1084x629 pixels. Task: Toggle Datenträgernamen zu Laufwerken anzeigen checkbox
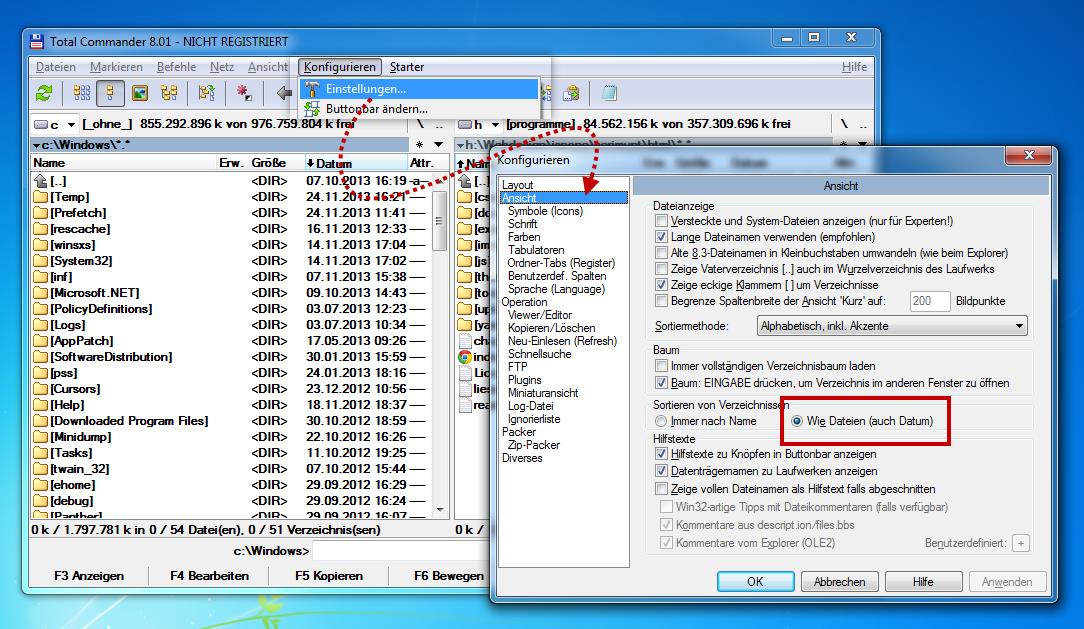pos(661,471)
